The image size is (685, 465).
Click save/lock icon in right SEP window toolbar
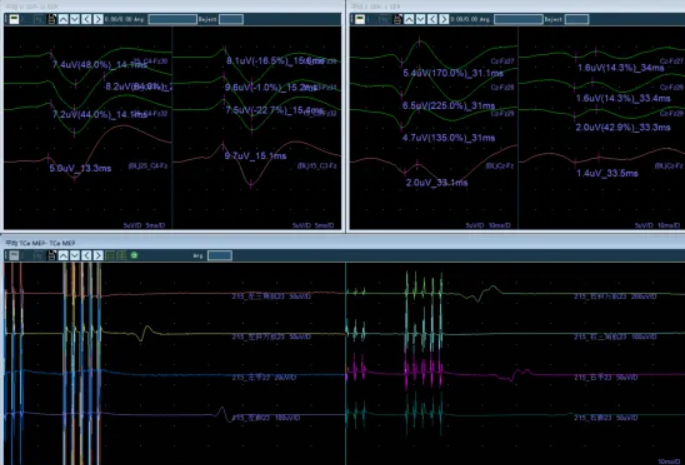pyautogui.click(x=398, y=19)
